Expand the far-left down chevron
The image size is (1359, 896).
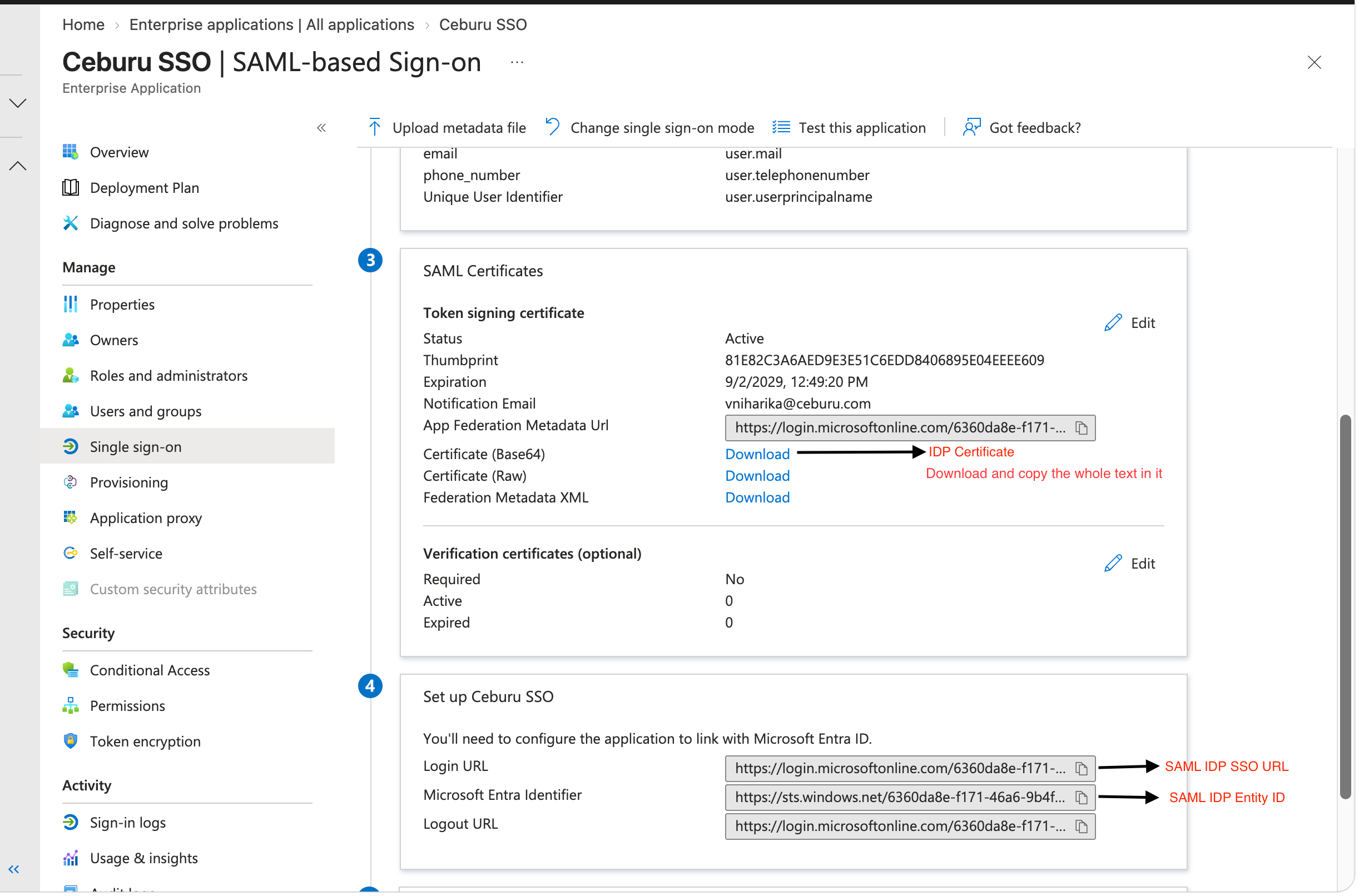pyautogui.click(x=18, y=103)
